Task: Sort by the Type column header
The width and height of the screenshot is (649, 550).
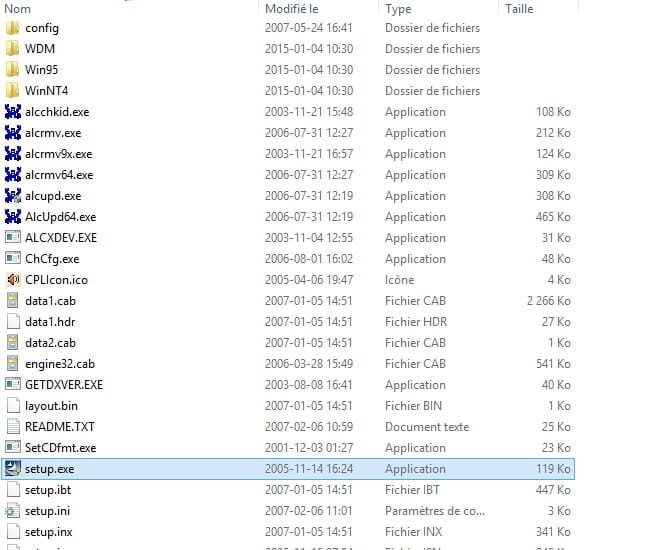Action: click(x=398, y=9)
